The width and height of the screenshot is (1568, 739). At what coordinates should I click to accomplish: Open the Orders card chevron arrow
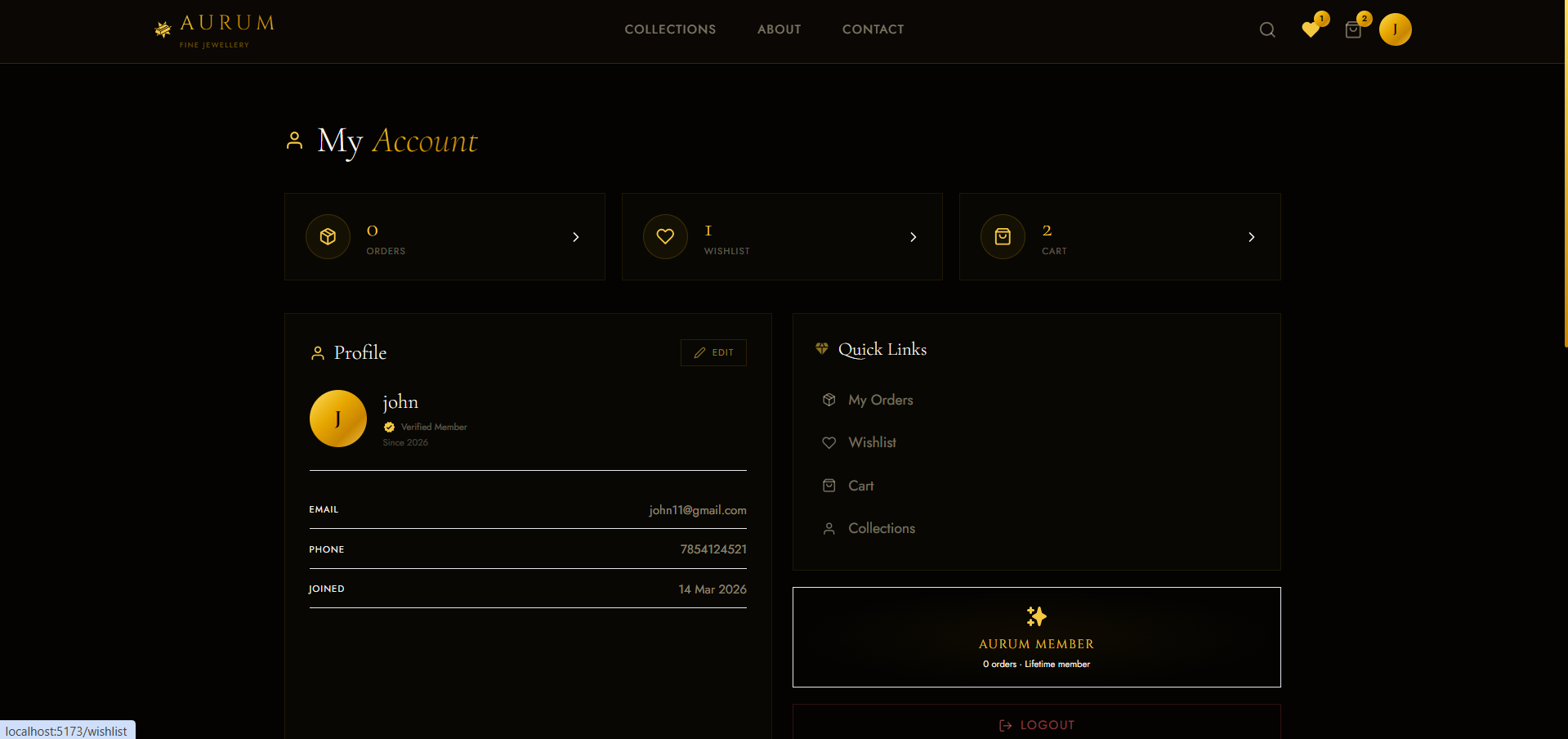(x=575, y=237)
